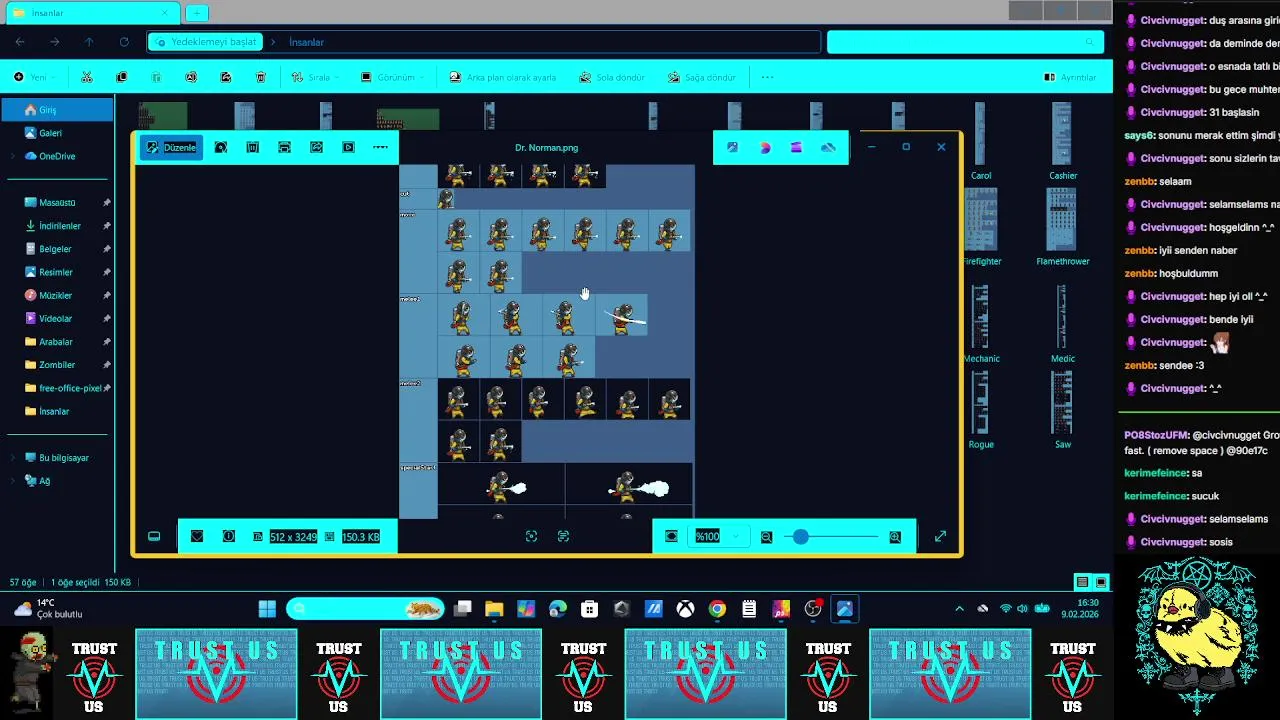
Task: Click Sağa döndür rotate right button
Action: click(702, 77)
